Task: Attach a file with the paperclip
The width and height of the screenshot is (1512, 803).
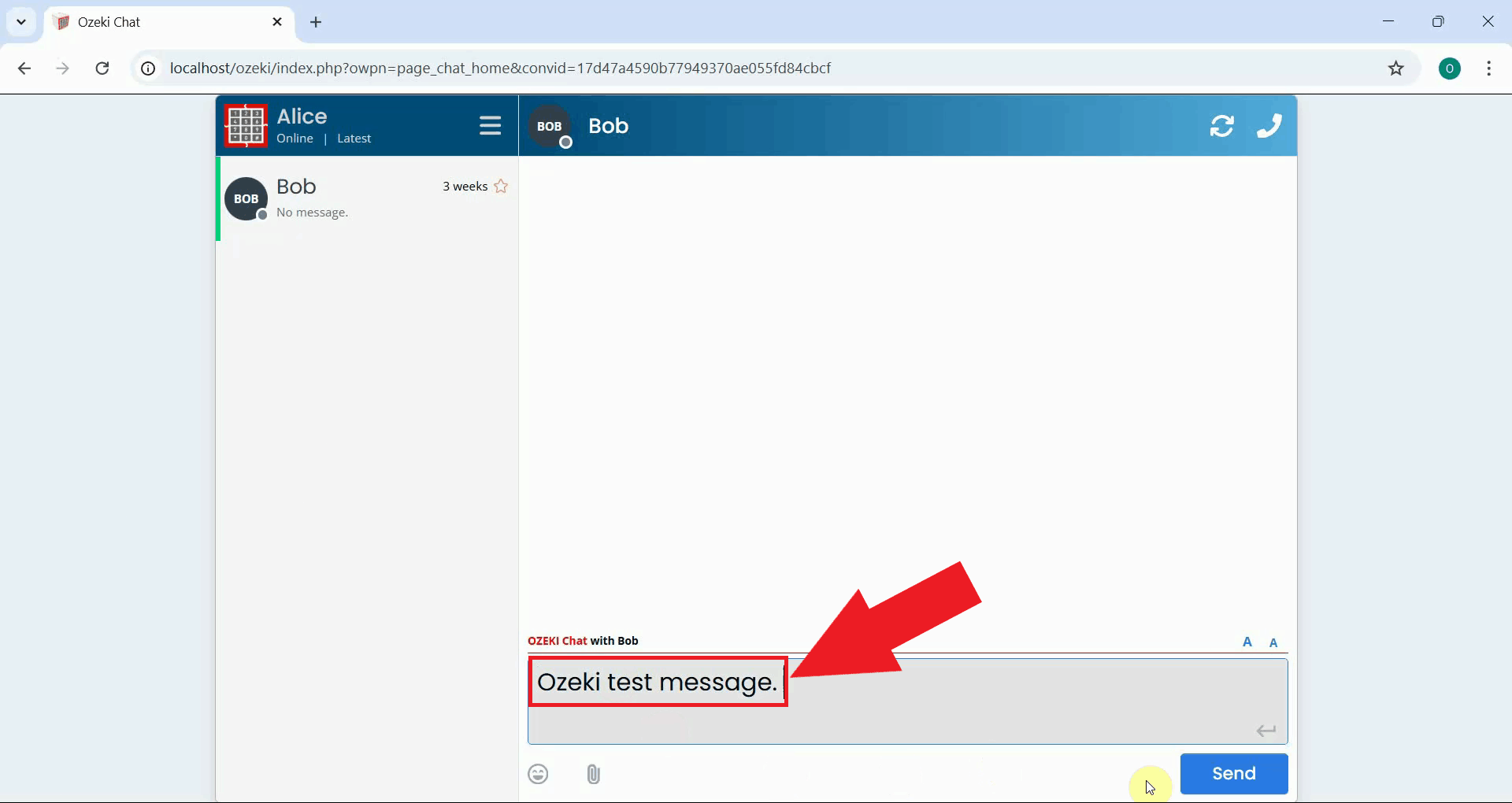Action: point(593,774)
